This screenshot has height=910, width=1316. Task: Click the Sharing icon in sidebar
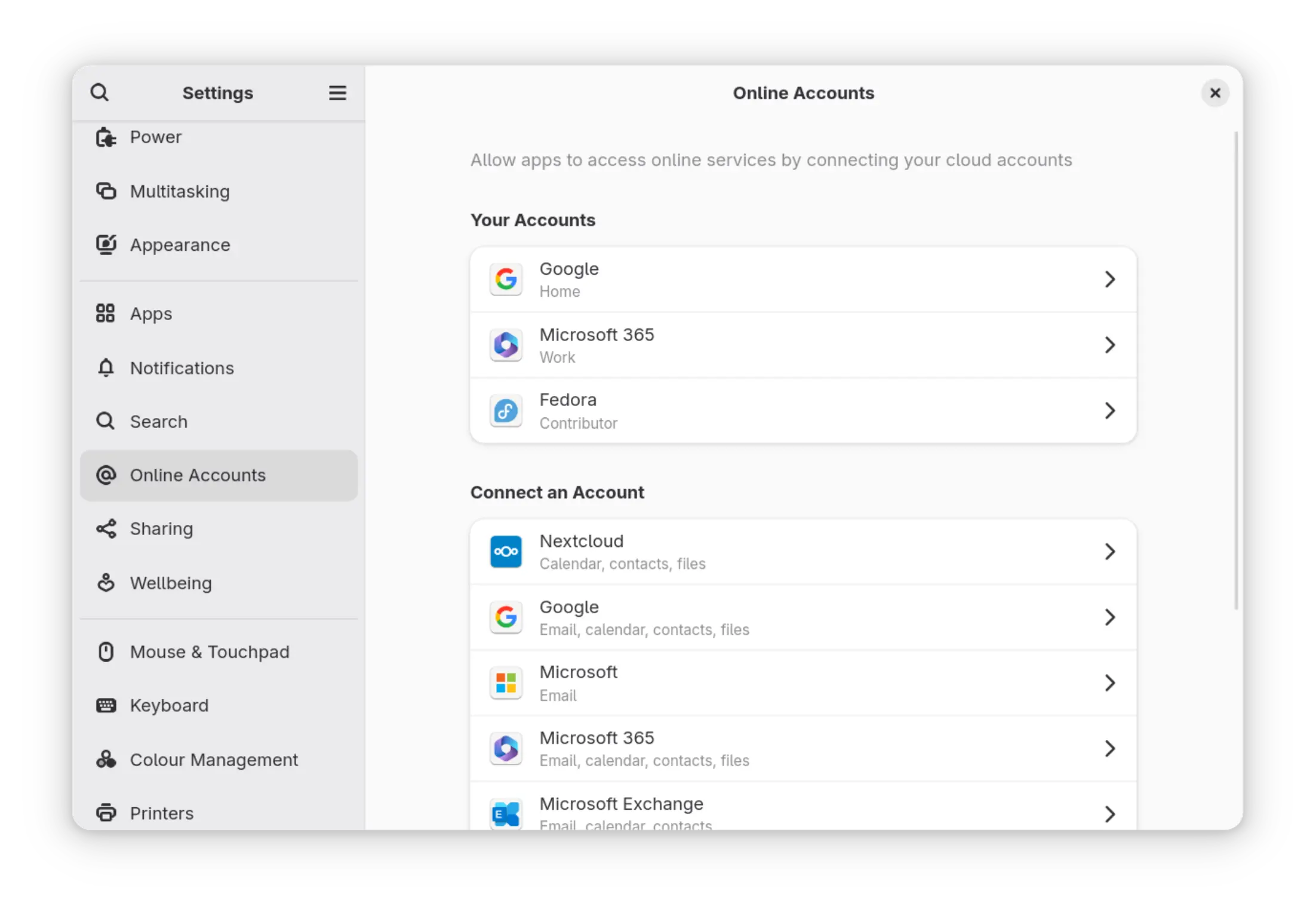[106, 529]
